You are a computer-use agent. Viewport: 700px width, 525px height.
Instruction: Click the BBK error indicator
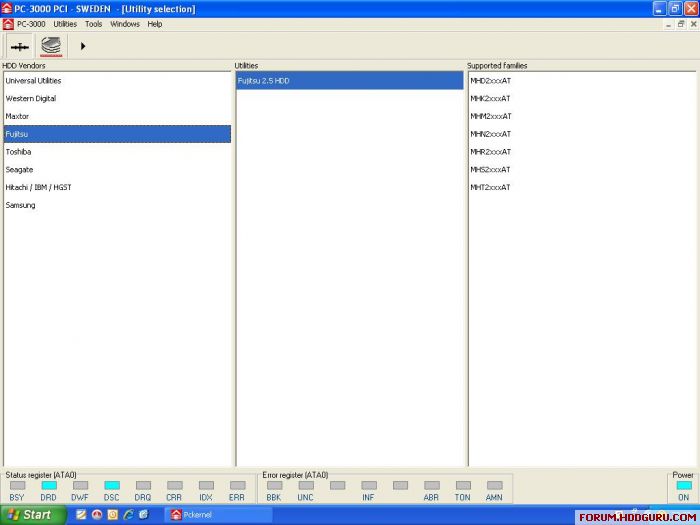(275, 485)
